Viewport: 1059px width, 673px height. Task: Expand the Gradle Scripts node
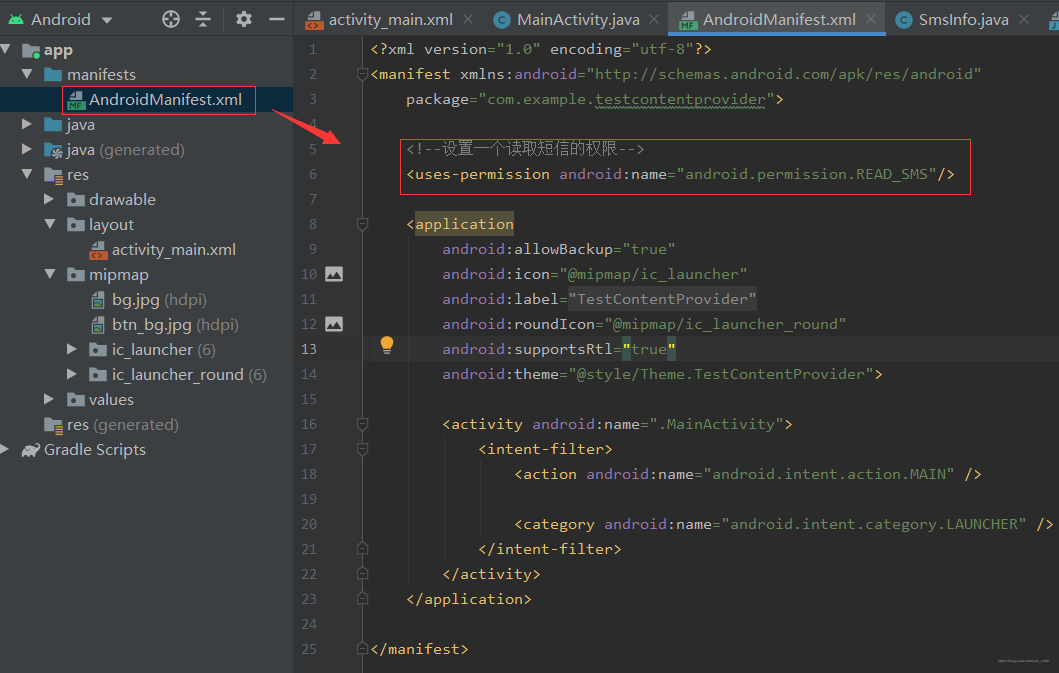[5, 449]
